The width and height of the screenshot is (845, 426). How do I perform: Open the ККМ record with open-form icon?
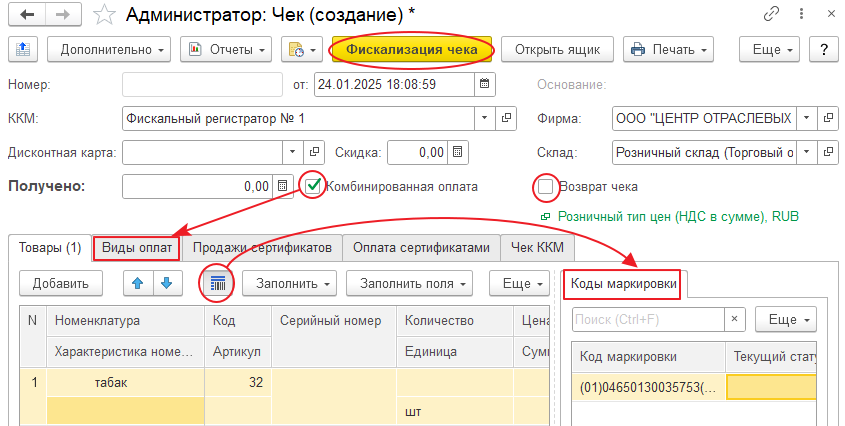(x=507, y=118)
